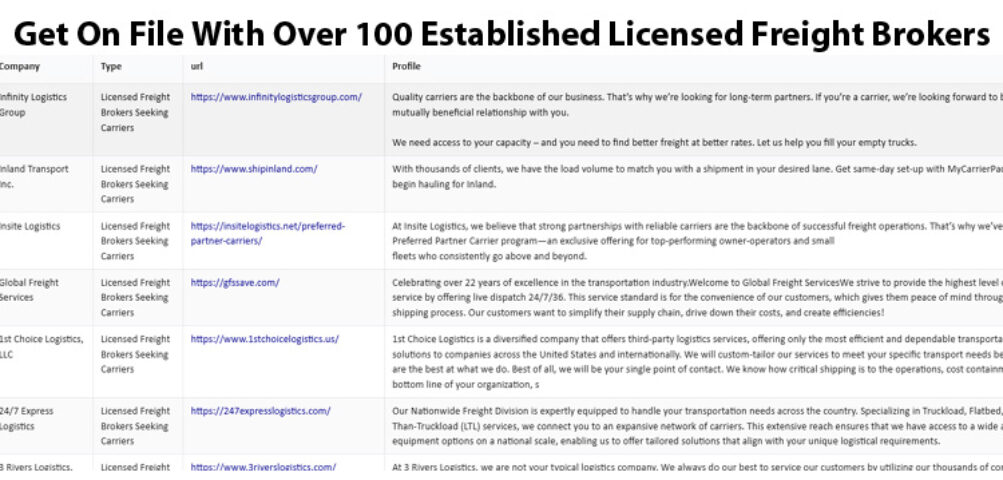Screen dimensions: 1003x480
Task: Click the Inland Transport type cell
Action: click(x=135, y=184)
